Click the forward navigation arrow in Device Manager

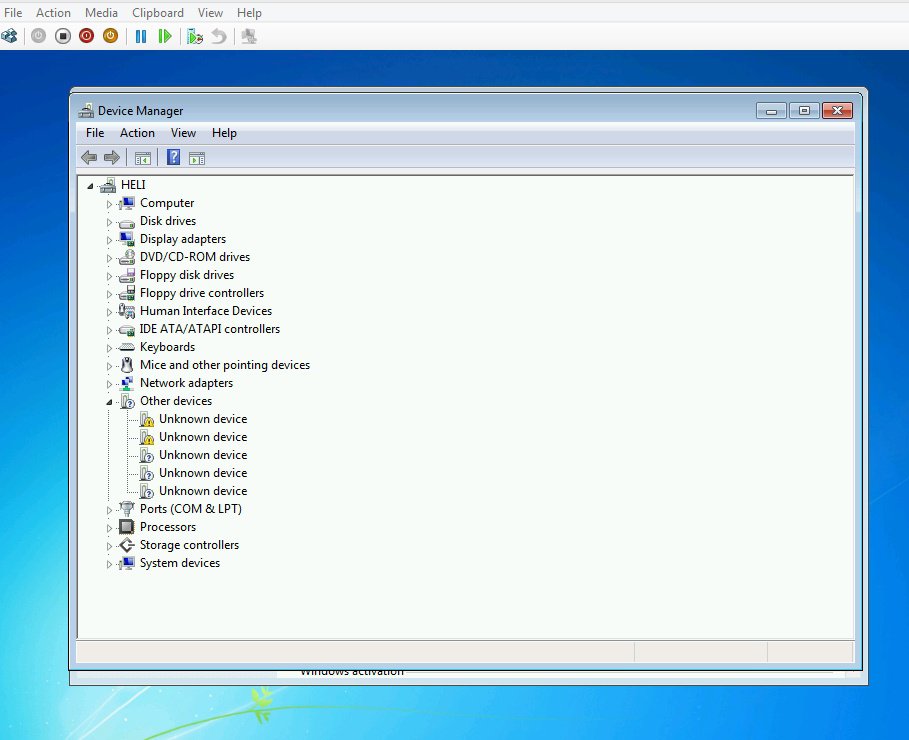pyautogui.click(x=112, y=157)
